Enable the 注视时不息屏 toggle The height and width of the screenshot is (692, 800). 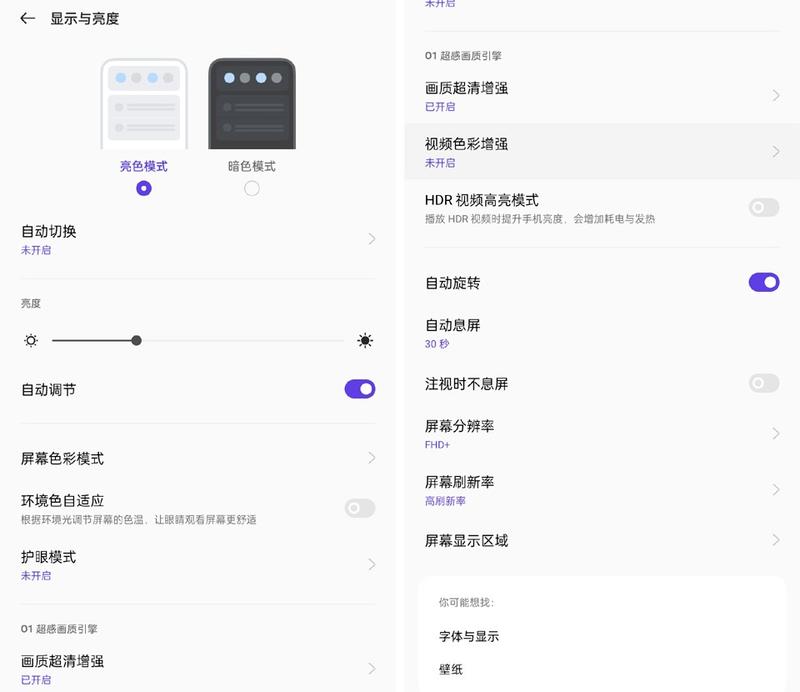pyautogui.click(x=764, y=383)
